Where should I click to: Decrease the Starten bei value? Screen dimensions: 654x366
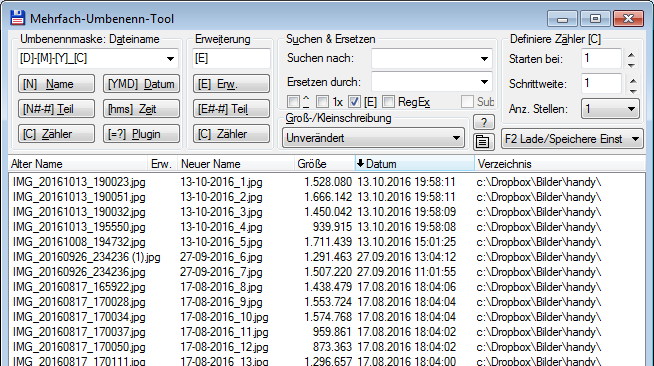[631, 65]
